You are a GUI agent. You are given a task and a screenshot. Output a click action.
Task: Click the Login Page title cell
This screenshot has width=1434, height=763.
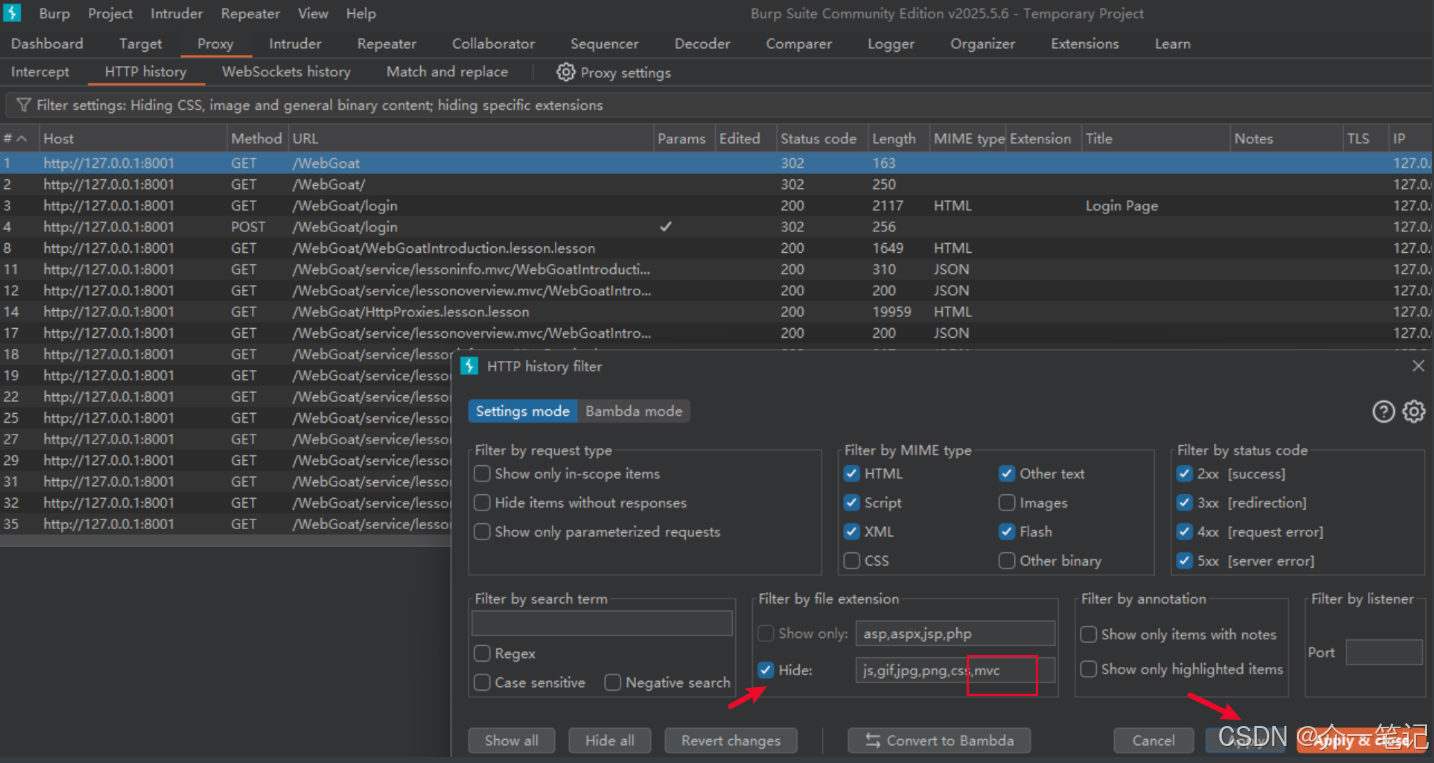[x=1121, y=206]
